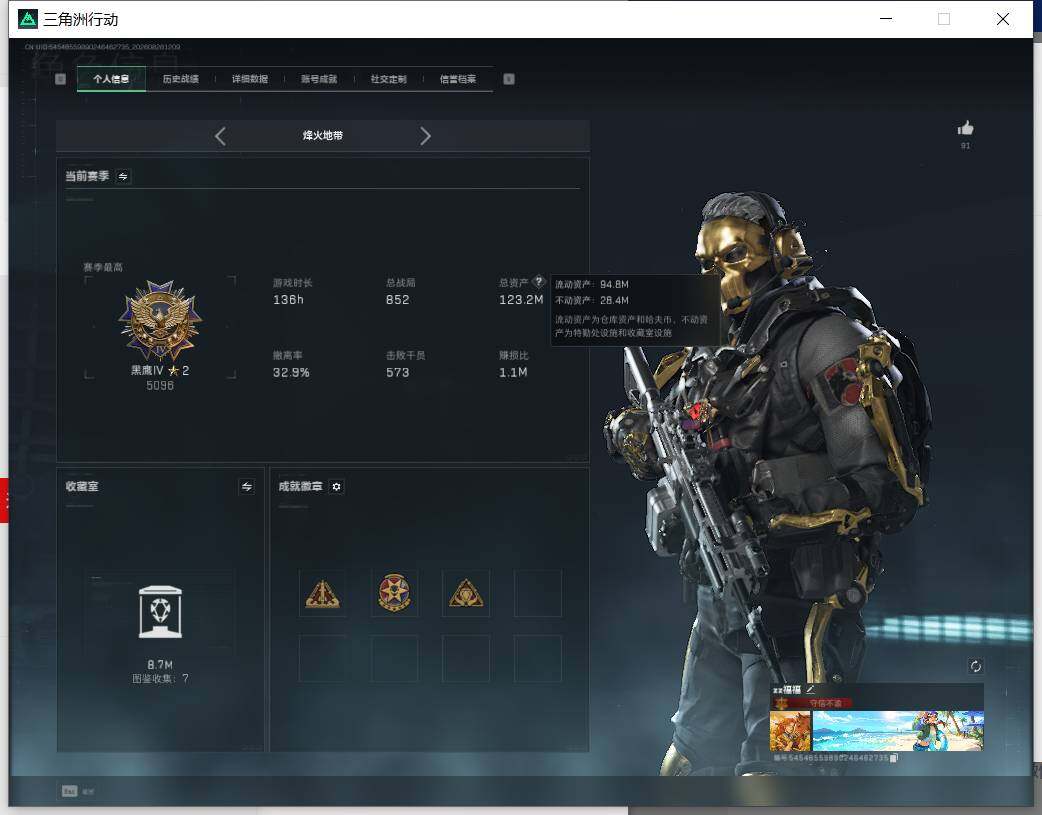Image resolution: width=1042 pixels, height=815 pixels.
Task: Open the 成就徽章 settings gear
Action: click(x=336, y=487)
